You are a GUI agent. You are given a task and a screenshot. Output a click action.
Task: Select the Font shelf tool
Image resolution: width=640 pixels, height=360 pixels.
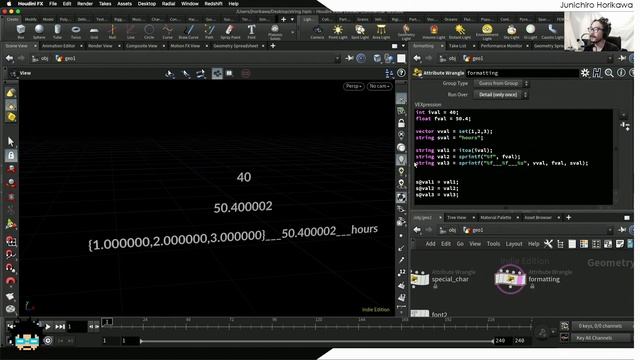(251, 31)
